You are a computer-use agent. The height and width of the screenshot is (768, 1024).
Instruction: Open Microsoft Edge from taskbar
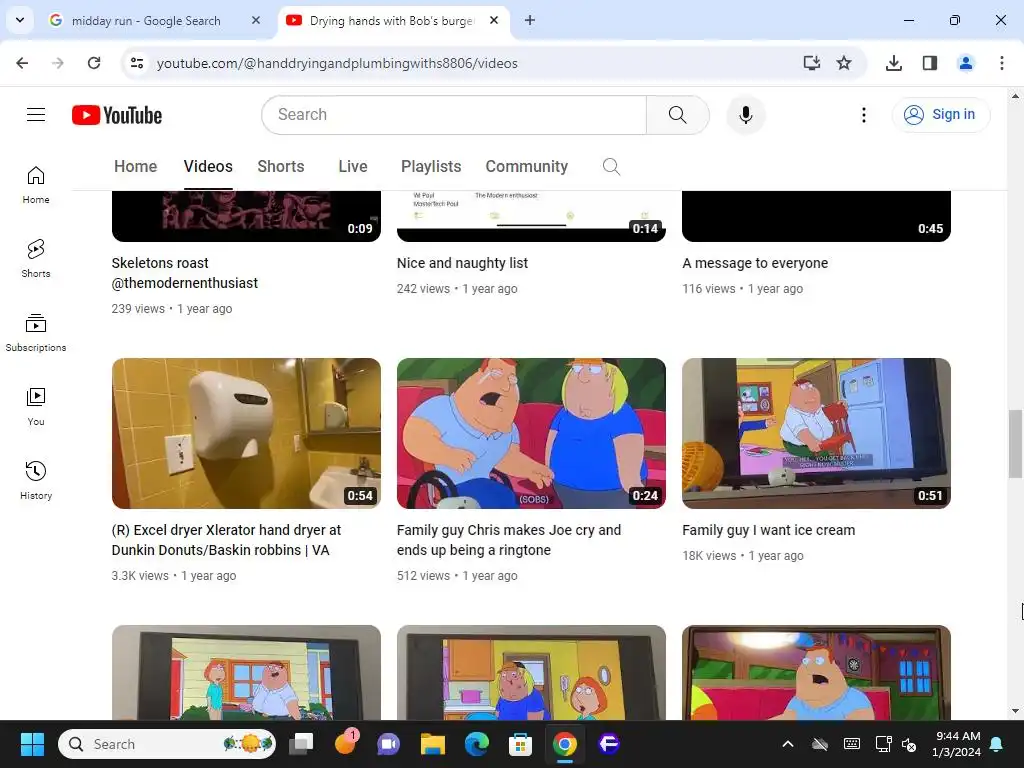coord(477,744)
